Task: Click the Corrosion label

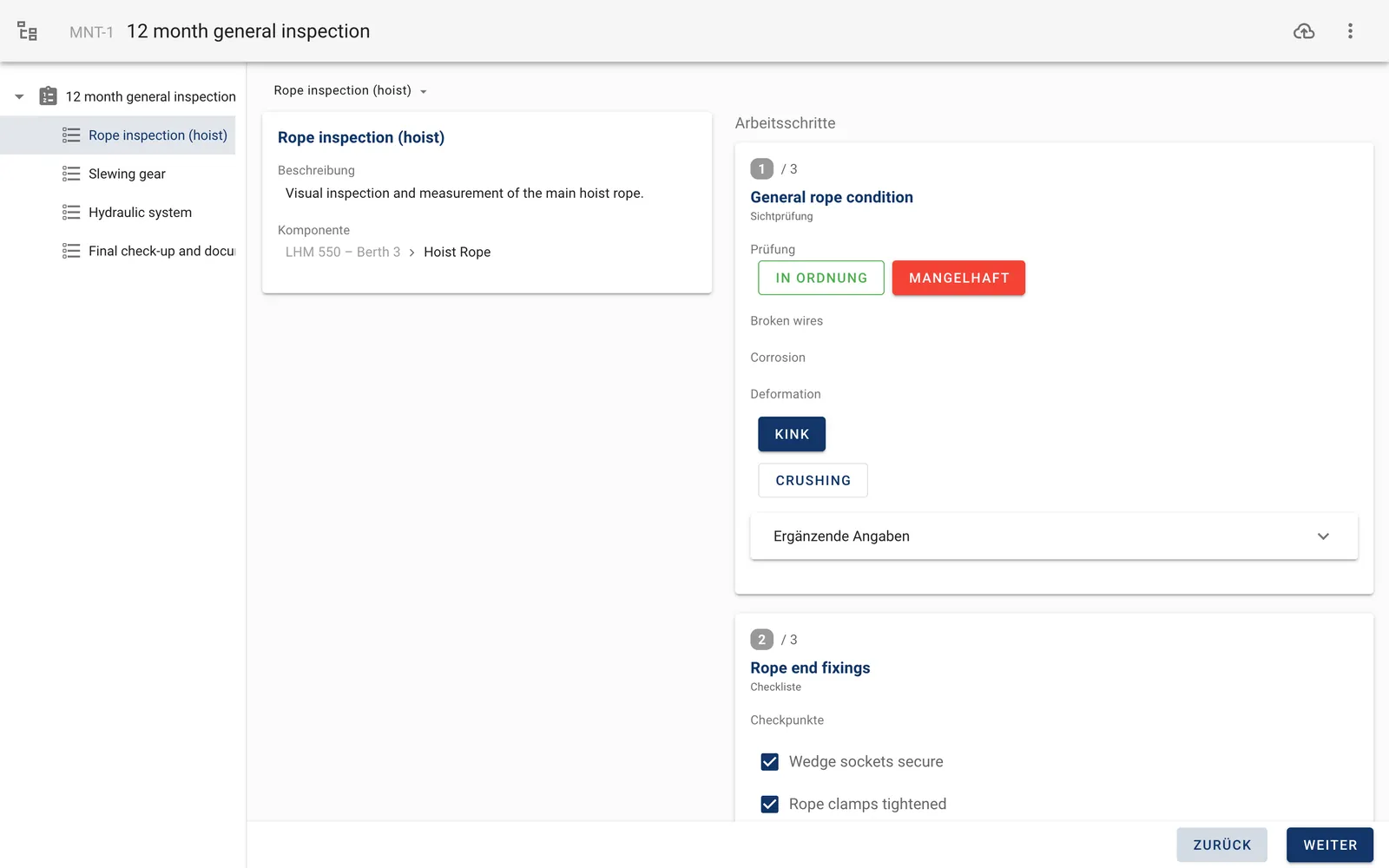Action: pyautogui.click(x=778, y=358)
